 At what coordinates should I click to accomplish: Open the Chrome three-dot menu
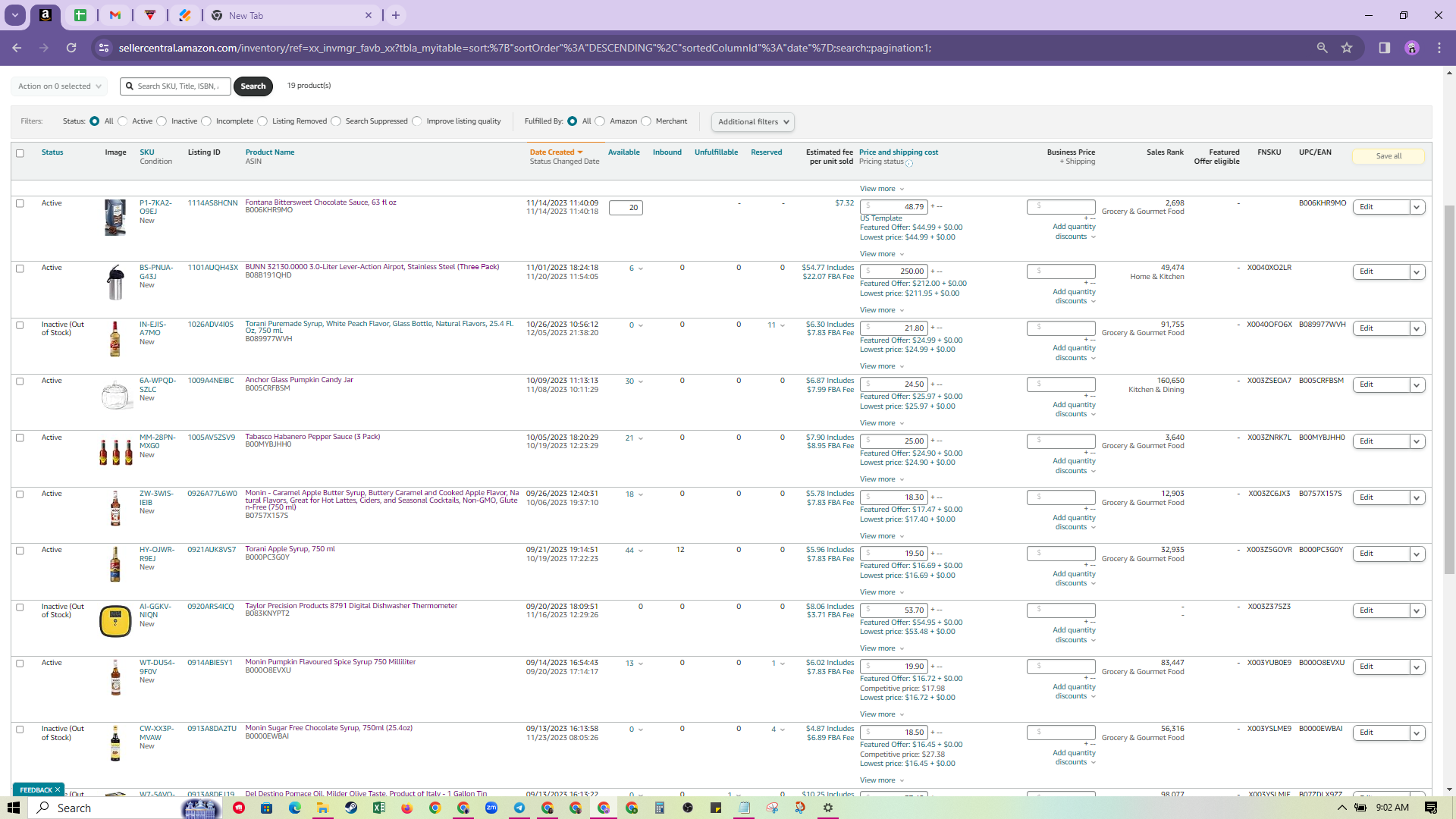click(1439, 48)
